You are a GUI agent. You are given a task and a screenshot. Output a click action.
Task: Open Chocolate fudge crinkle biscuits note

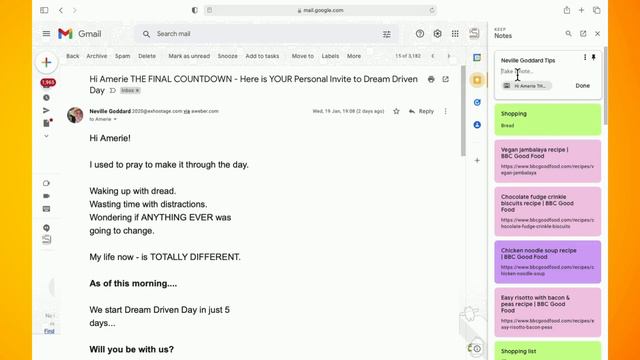click(x=548, y=211)
